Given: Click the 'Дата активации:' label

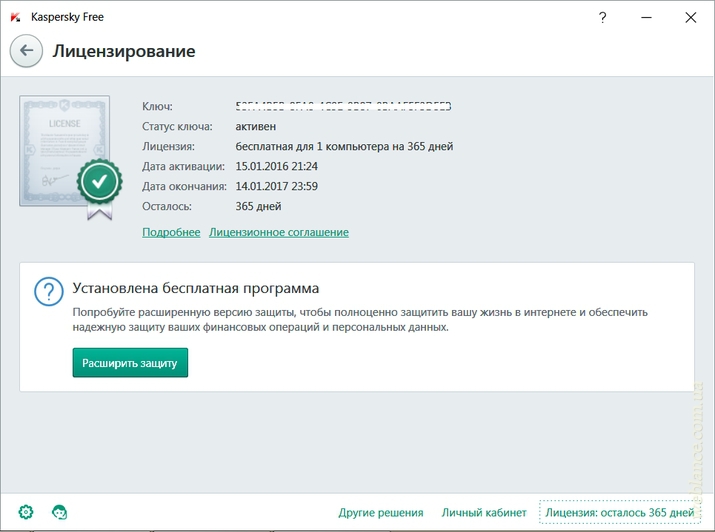Looking at the screenshot, I should [x=183, y=166].
